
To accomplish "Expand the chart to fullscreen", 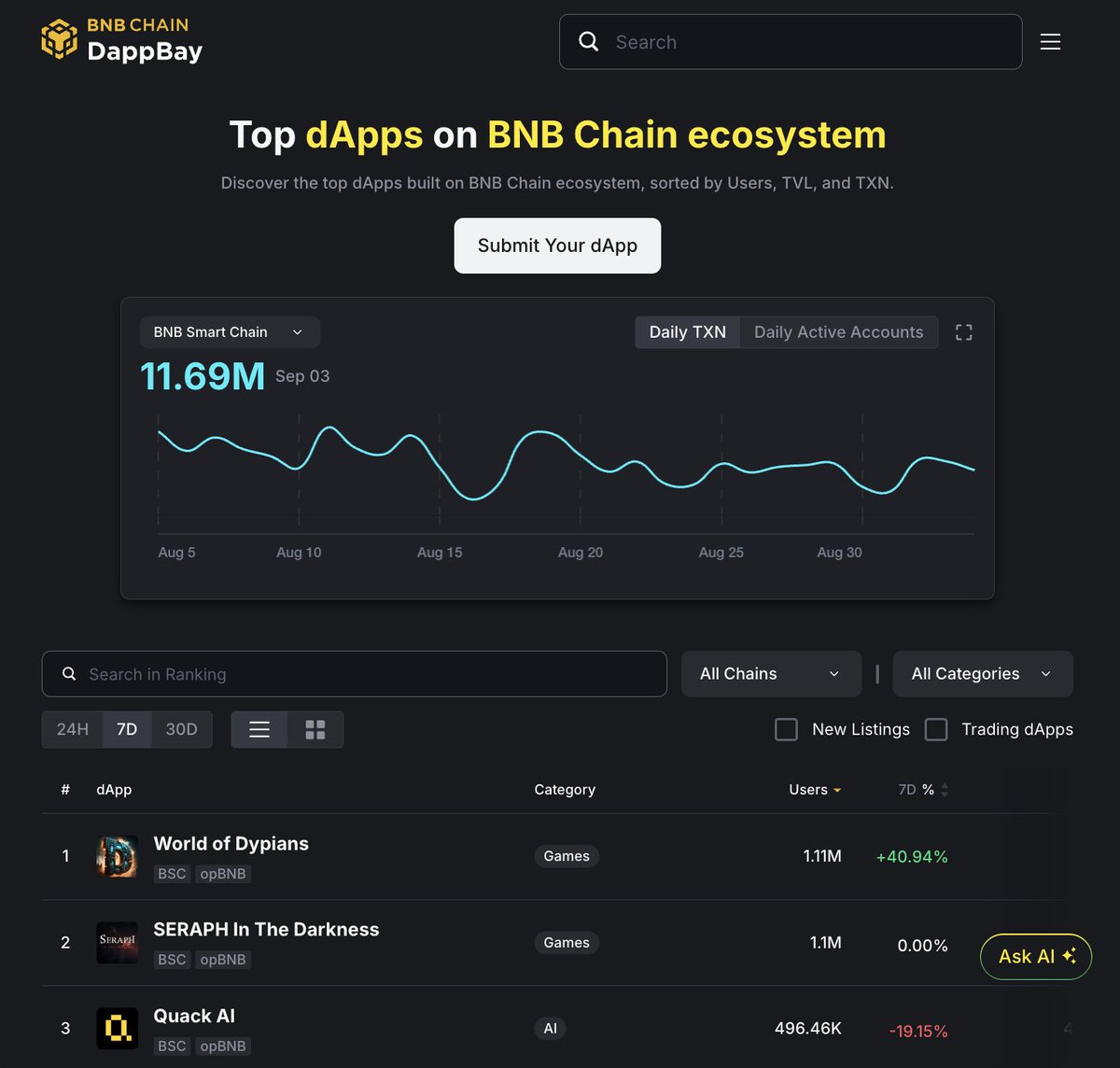I will click(x=964, y=332).
